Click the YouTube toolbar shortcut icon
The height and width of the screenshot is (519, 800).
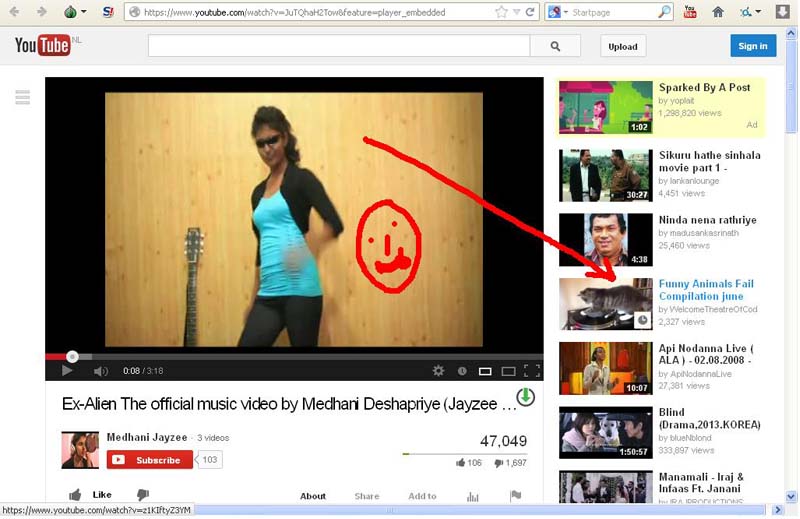[x=690, y=12]
